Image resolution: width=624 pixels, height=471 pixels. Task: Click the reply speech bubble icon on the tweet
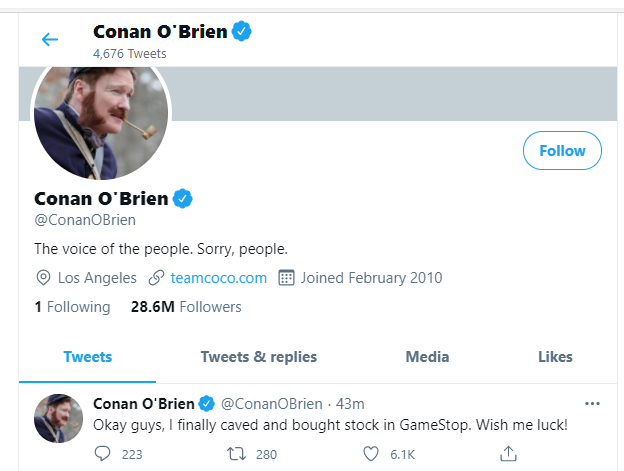102,453
